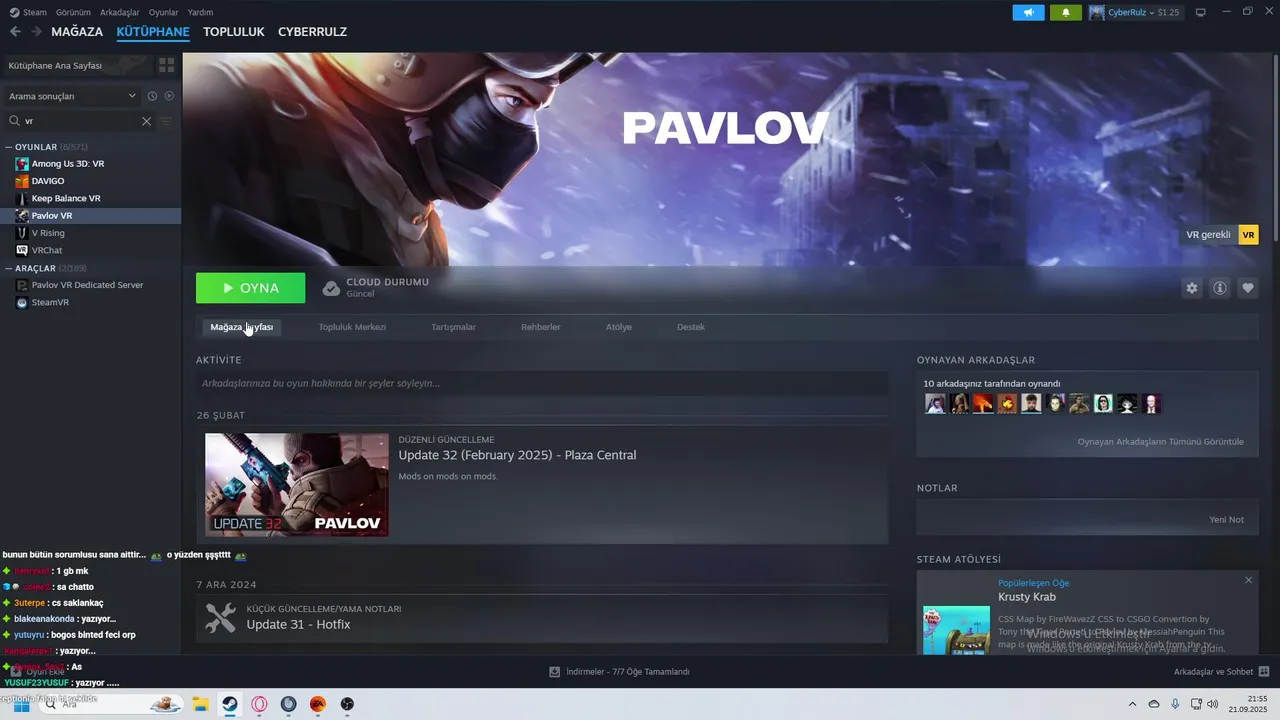Screen dimensions: 1280x720
Task: Open Atölye workshop link
Action: (619, 327)
